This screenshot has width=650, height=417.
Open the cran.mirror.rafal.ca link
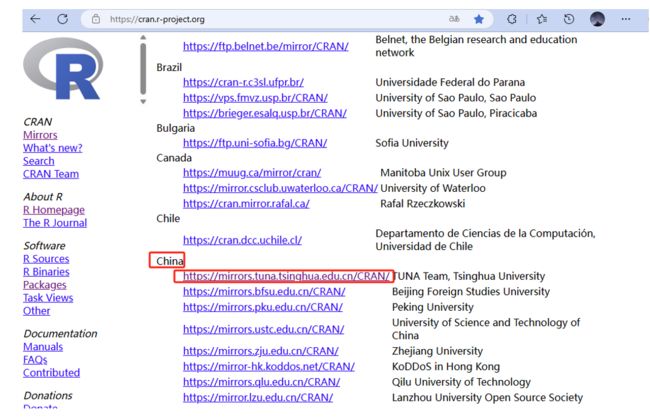pyautogui.click(x=246, y=204)
